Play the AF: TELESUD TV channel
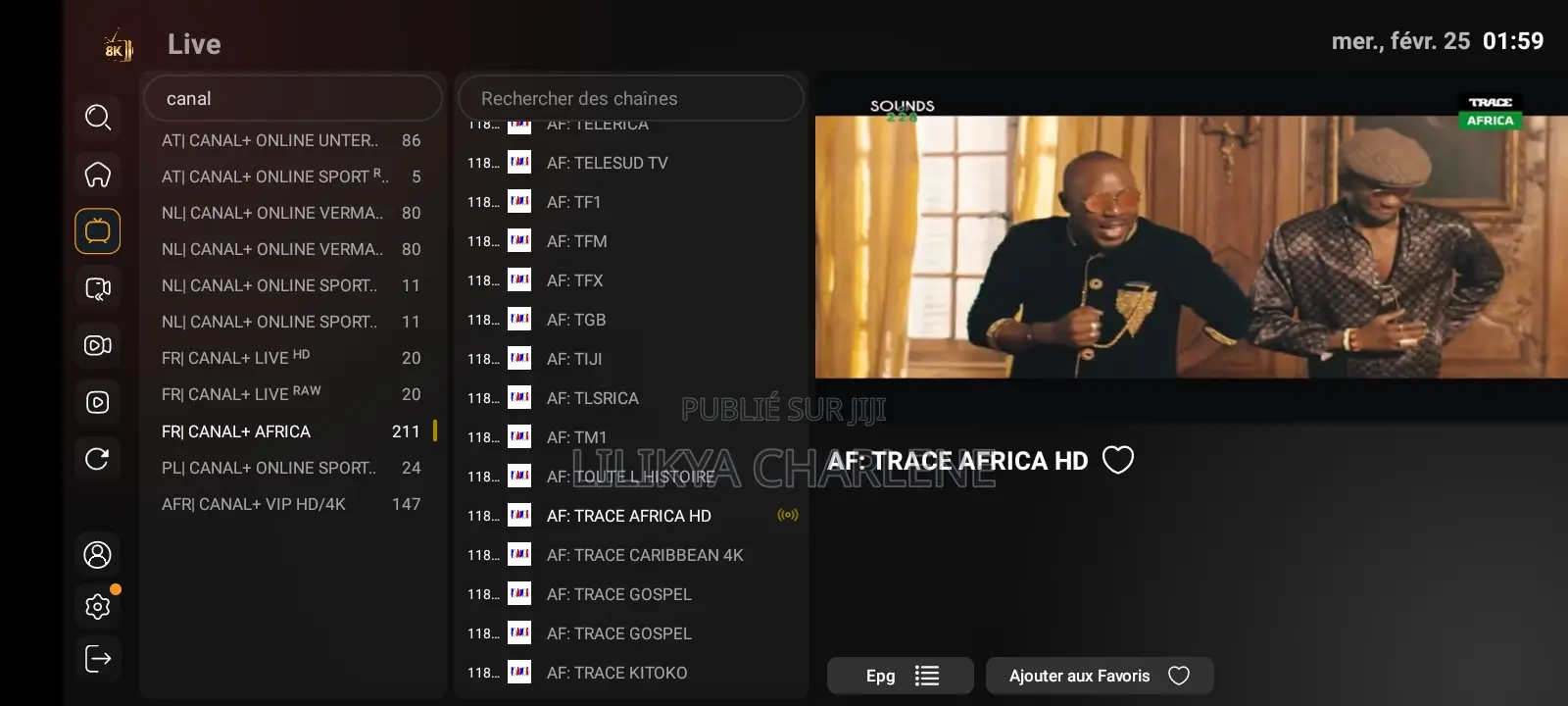This screenshot has height=706, width=1568. tap(607, 163)
